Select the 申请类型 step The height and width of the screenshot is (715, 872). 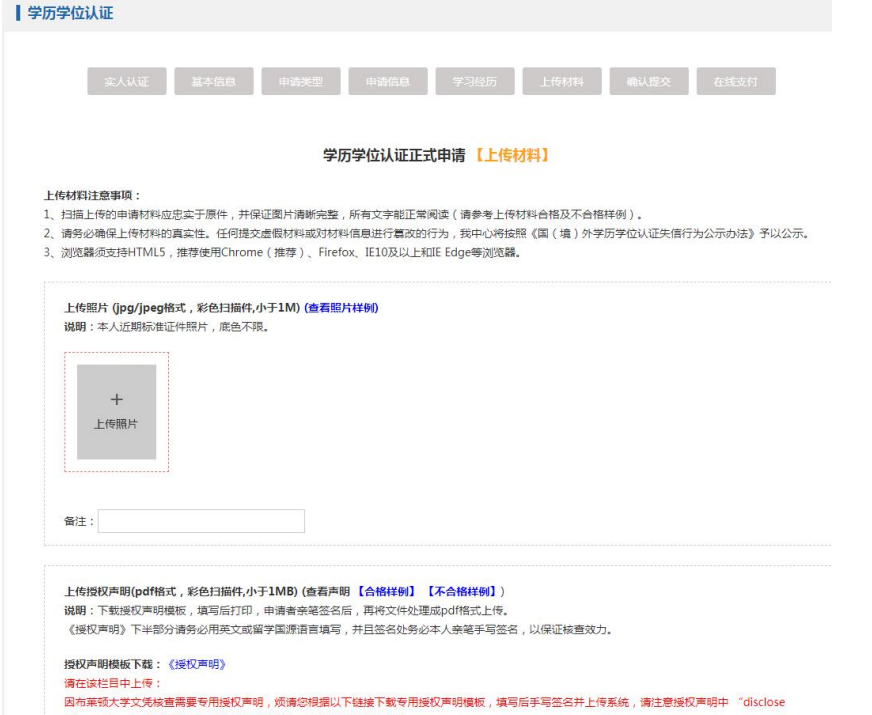tap(300, 81)
